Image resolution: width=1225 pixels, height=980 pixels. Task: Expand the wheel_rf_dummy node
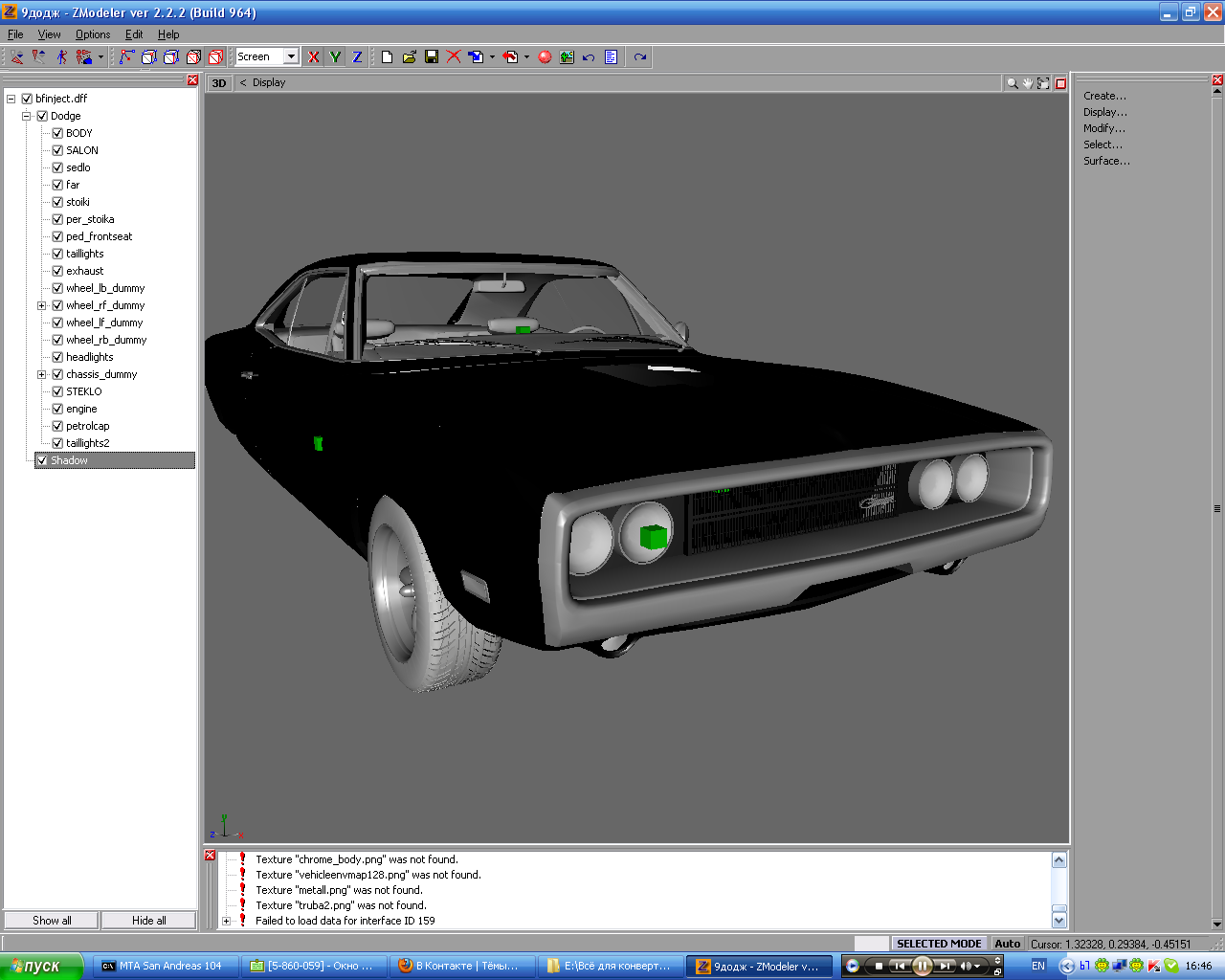[42, 305]
